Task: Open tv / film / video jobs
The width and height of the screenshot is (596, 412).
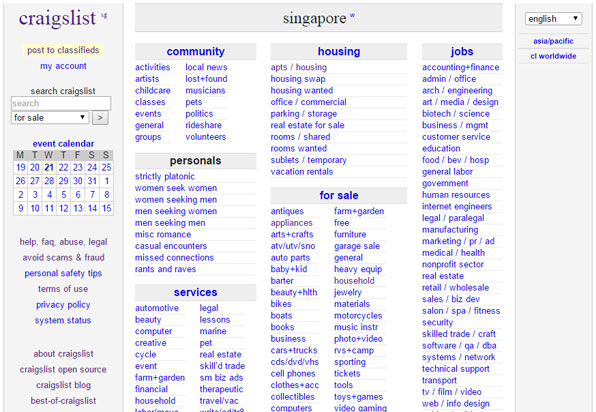Action: (x=452, y=392)
